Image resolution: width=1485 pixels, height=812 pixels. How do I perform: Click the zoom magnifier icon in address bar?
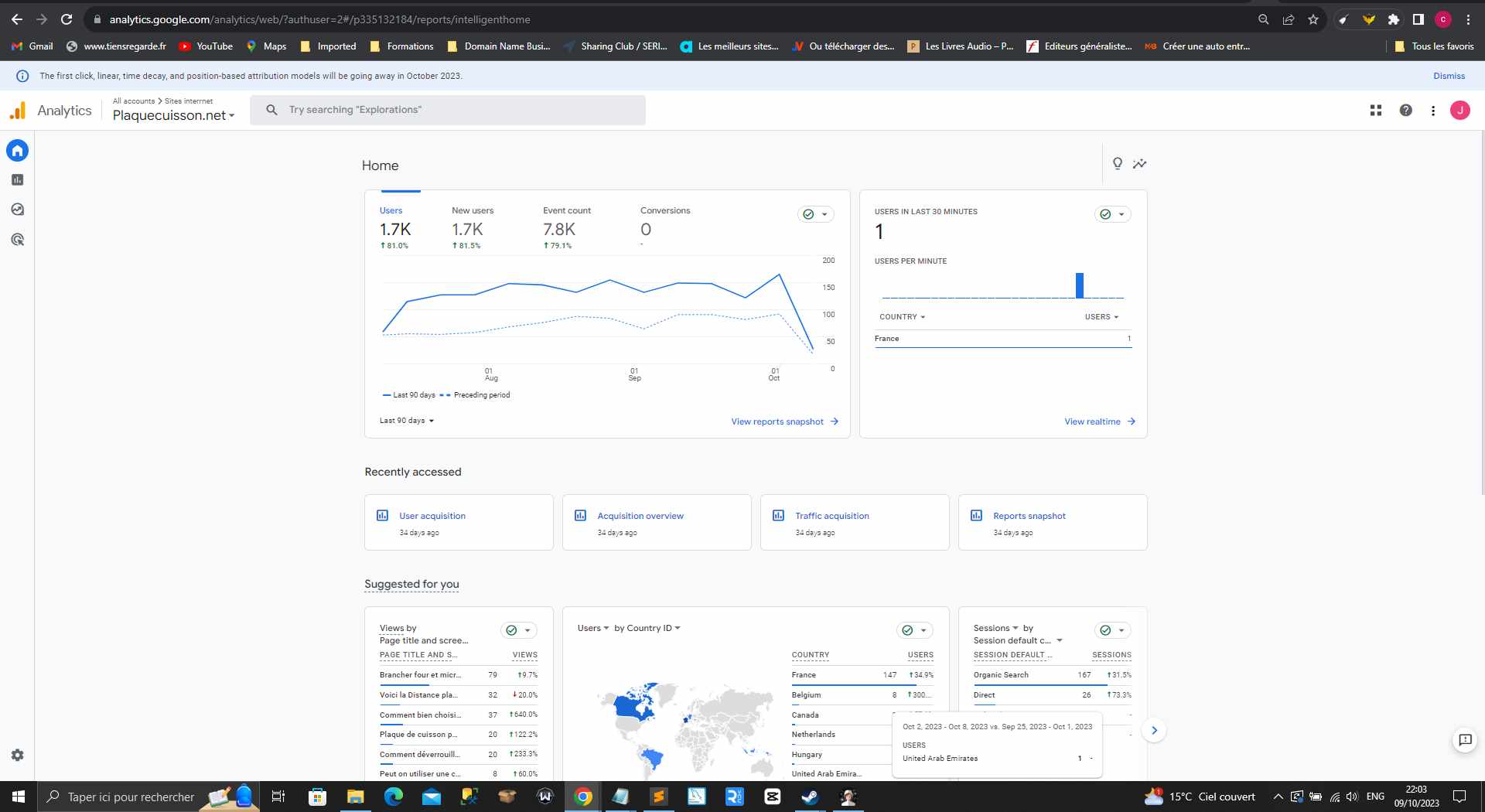point(1263,19)
